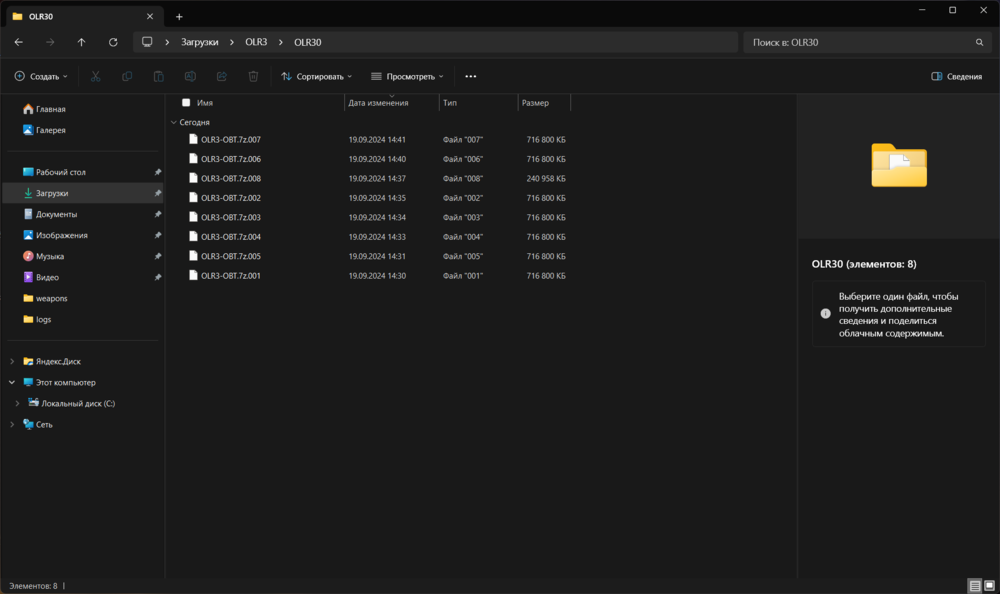
Task: Refresh the current folder view
Action: point(113,42)
